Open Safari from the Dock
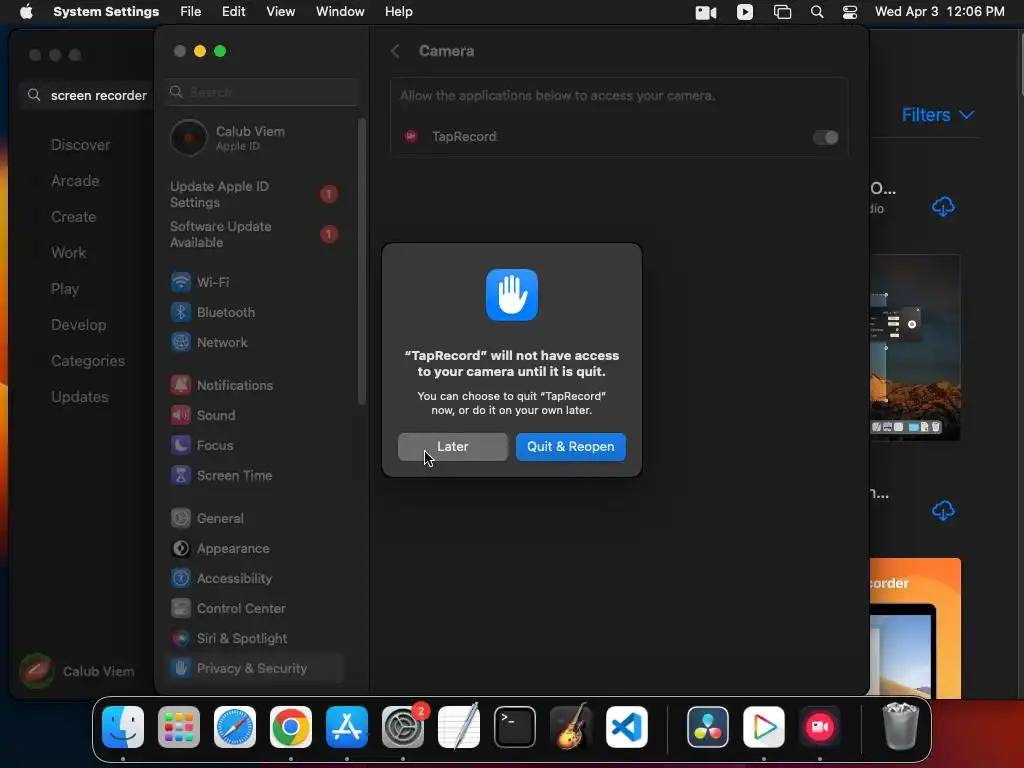This screenshot has height=768, width=1024. click(x=235, y=727)
